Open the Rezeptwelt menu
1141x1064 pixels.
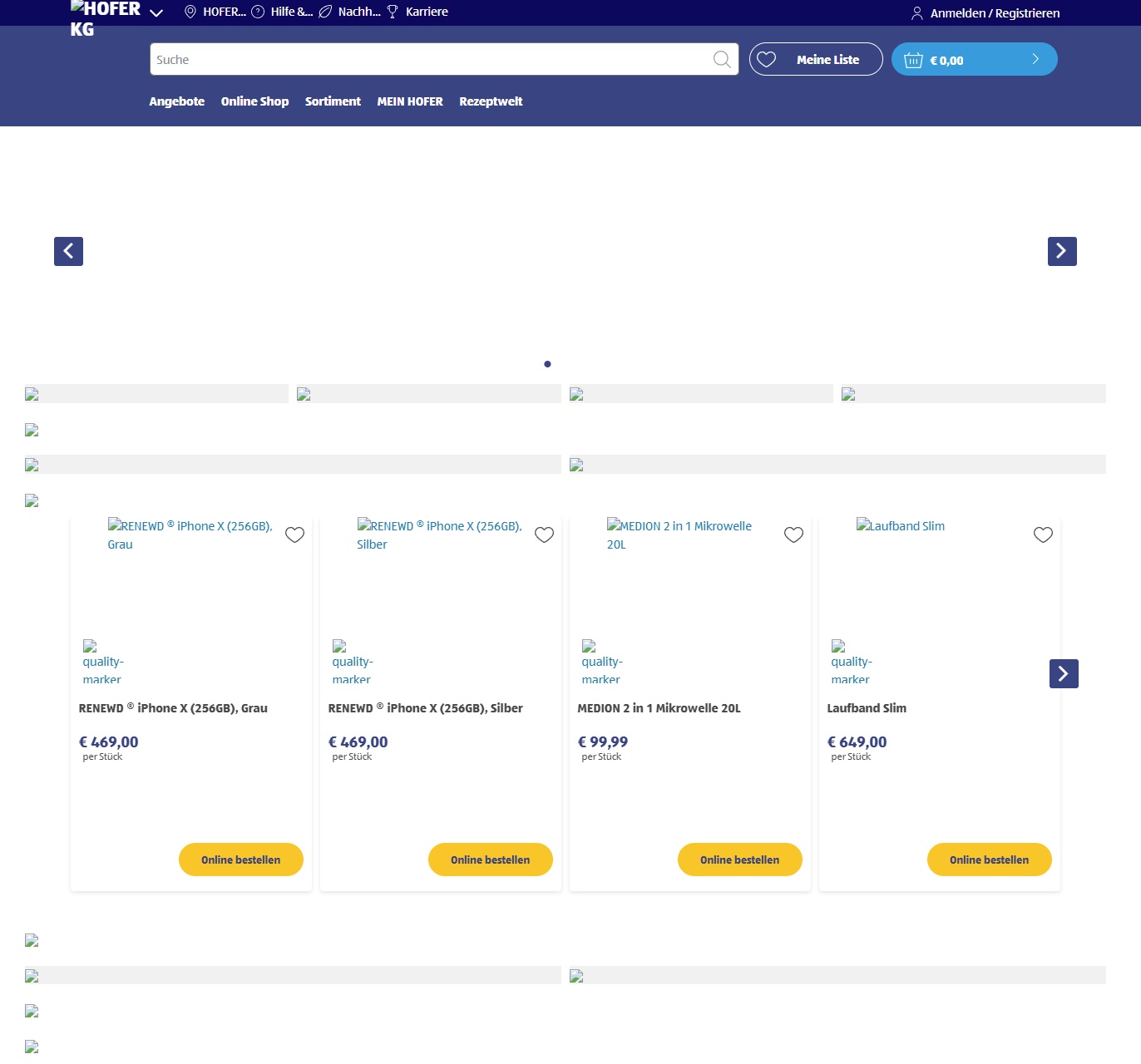coord(491,101)
